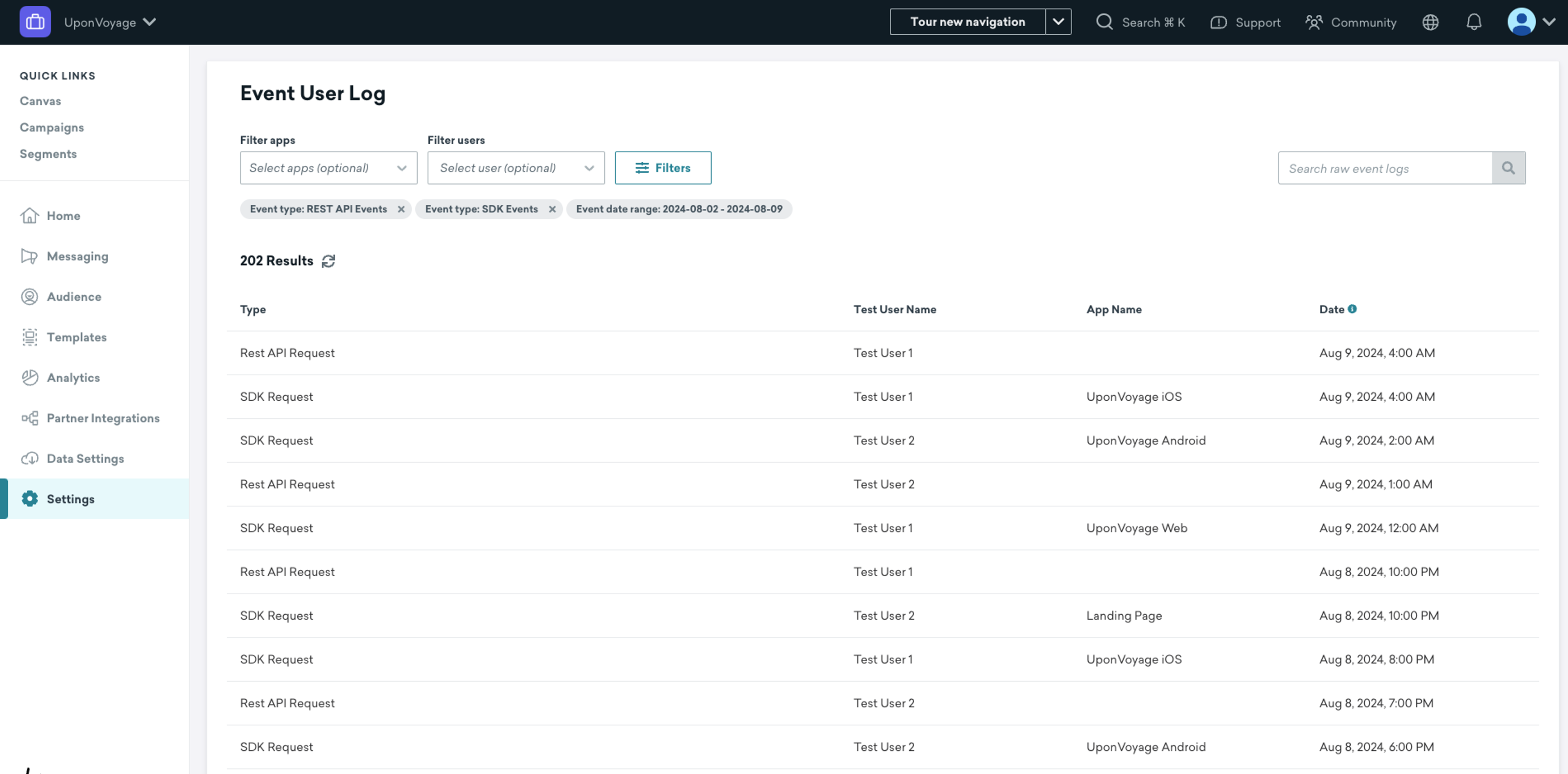Remove the SDK Events filter chip
1568x774 pixels.
pos(552,210)
